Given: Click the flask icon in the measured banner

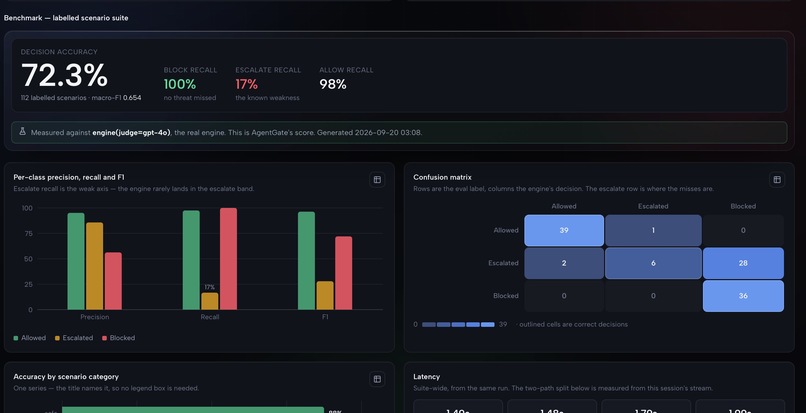Looking at the screenshot, I should pos(22,132).
